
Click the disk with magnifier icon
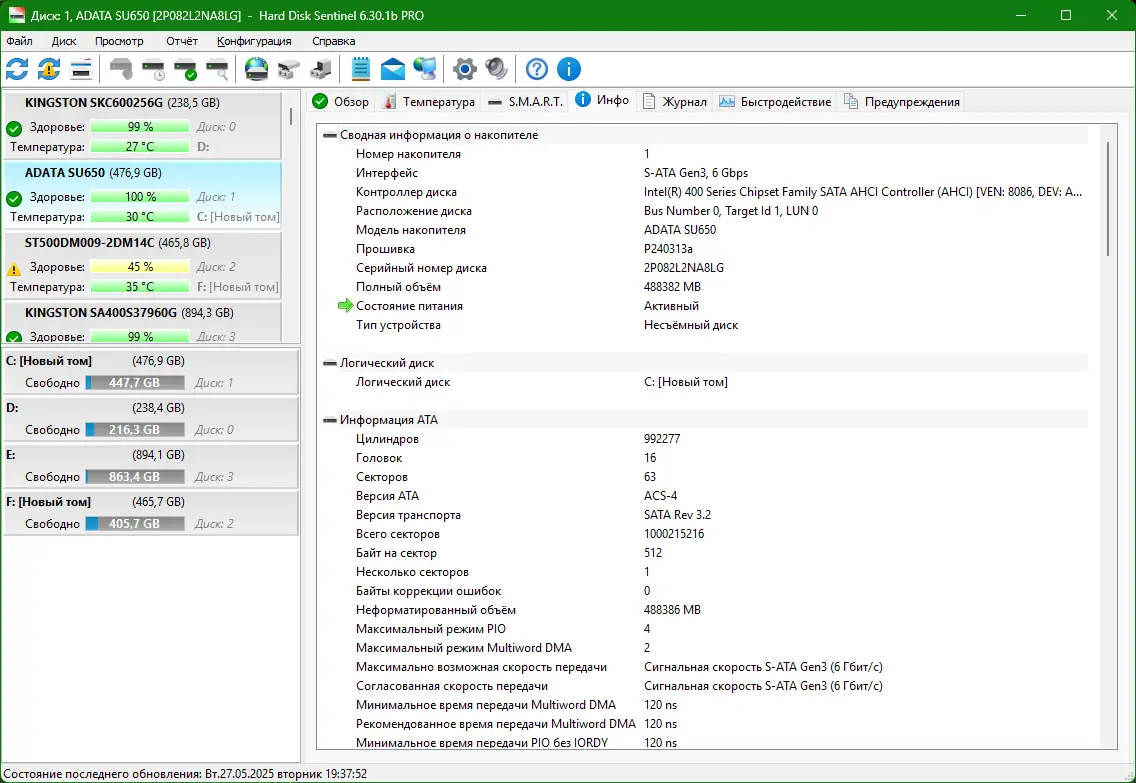pyautogui.click(x=217, y=69)
